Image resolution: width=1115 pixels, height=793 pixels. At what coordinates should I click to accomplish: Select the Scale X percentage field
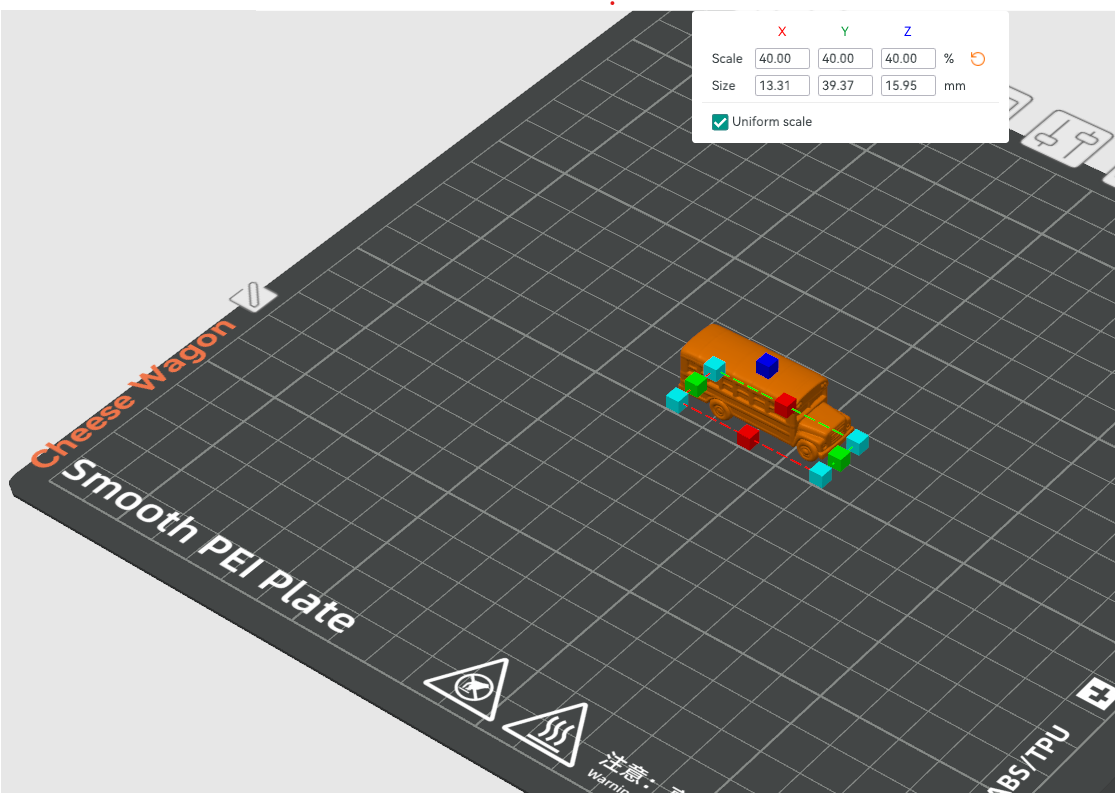(x=782, y=58)
